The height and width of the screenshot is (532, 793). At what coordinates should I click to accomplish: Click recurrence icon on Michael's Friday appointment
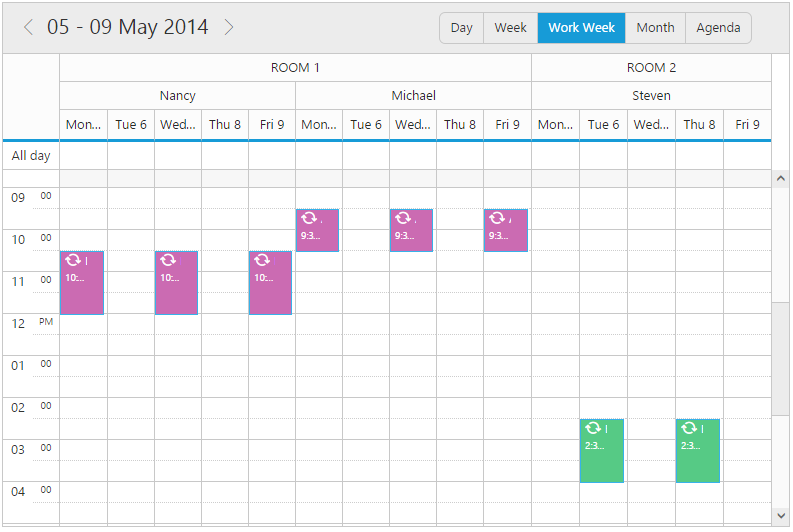point(497,218)
